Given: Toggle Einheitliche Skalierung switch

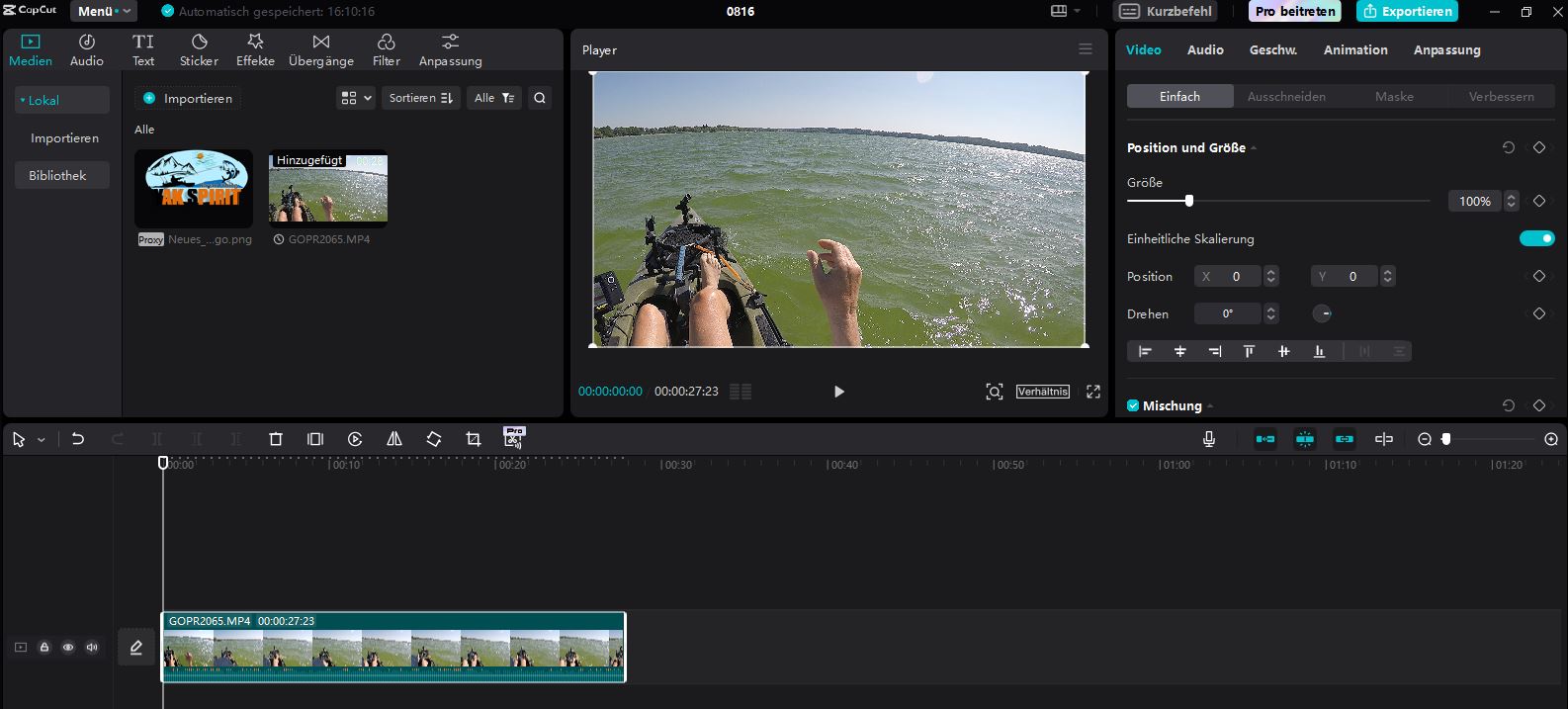Looking at the screenshot, I should pyautogui.click(x=1536, y=238).
